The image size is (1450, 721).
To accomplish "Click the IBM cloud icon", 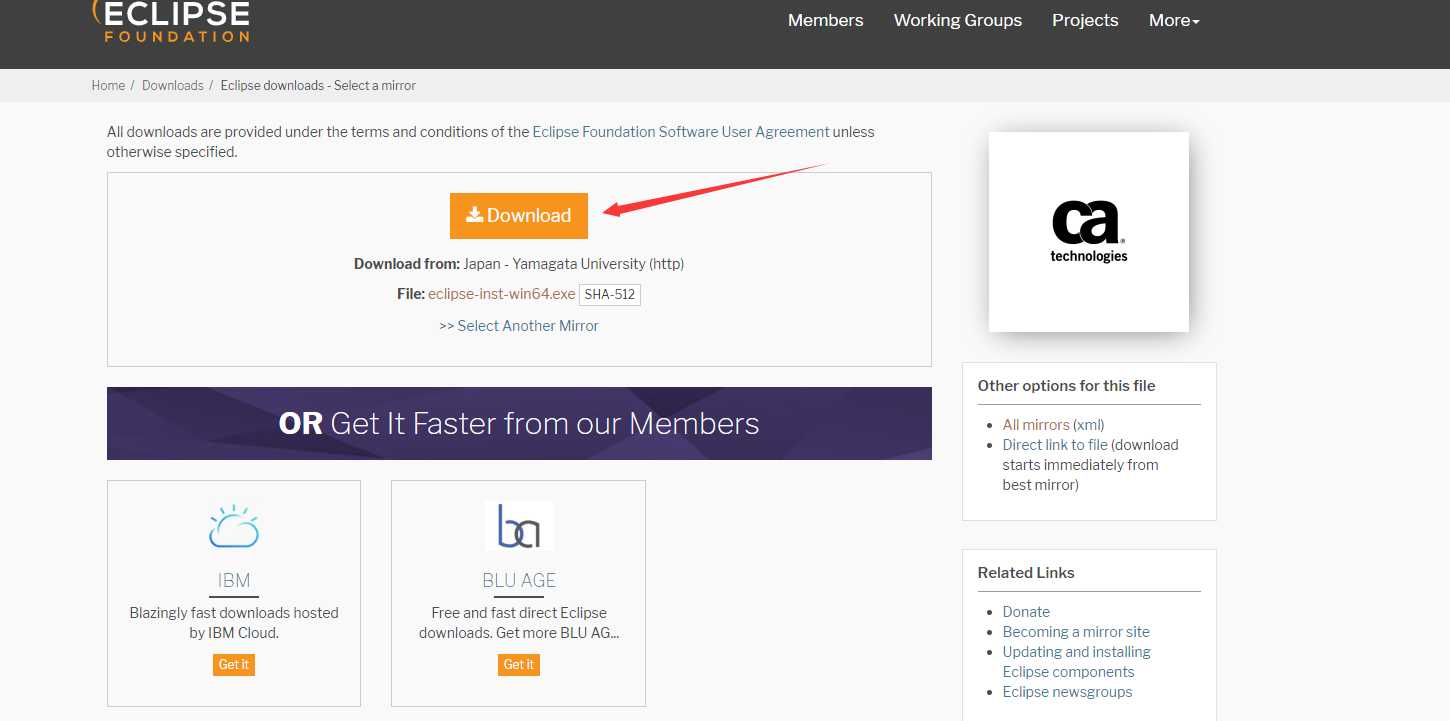I will coord(234,526).
